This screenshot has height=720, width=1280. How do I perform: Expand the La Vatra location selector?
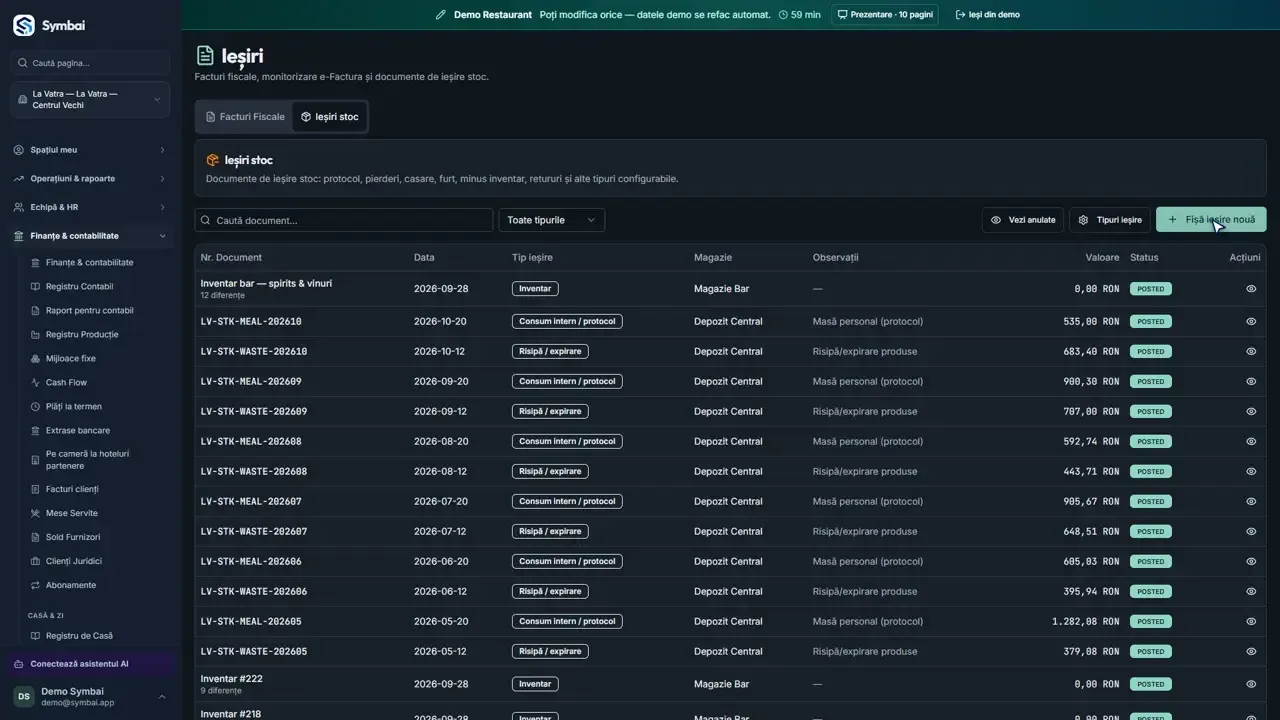(x=90, y=100)
